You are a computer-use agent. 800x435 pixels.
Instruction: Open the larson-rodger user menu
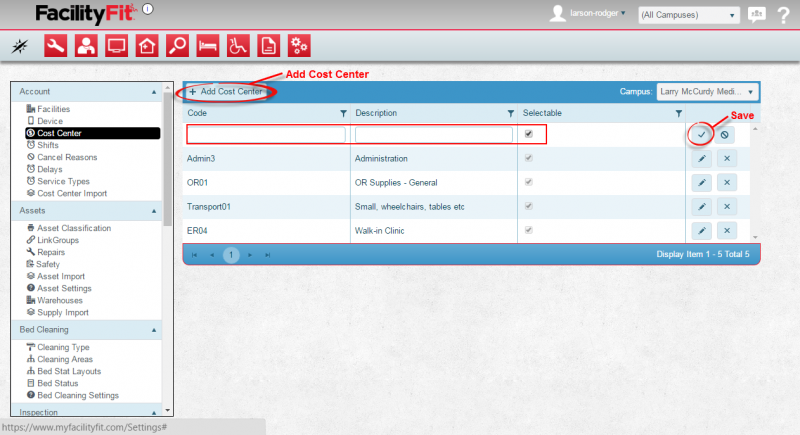point(597,13)
